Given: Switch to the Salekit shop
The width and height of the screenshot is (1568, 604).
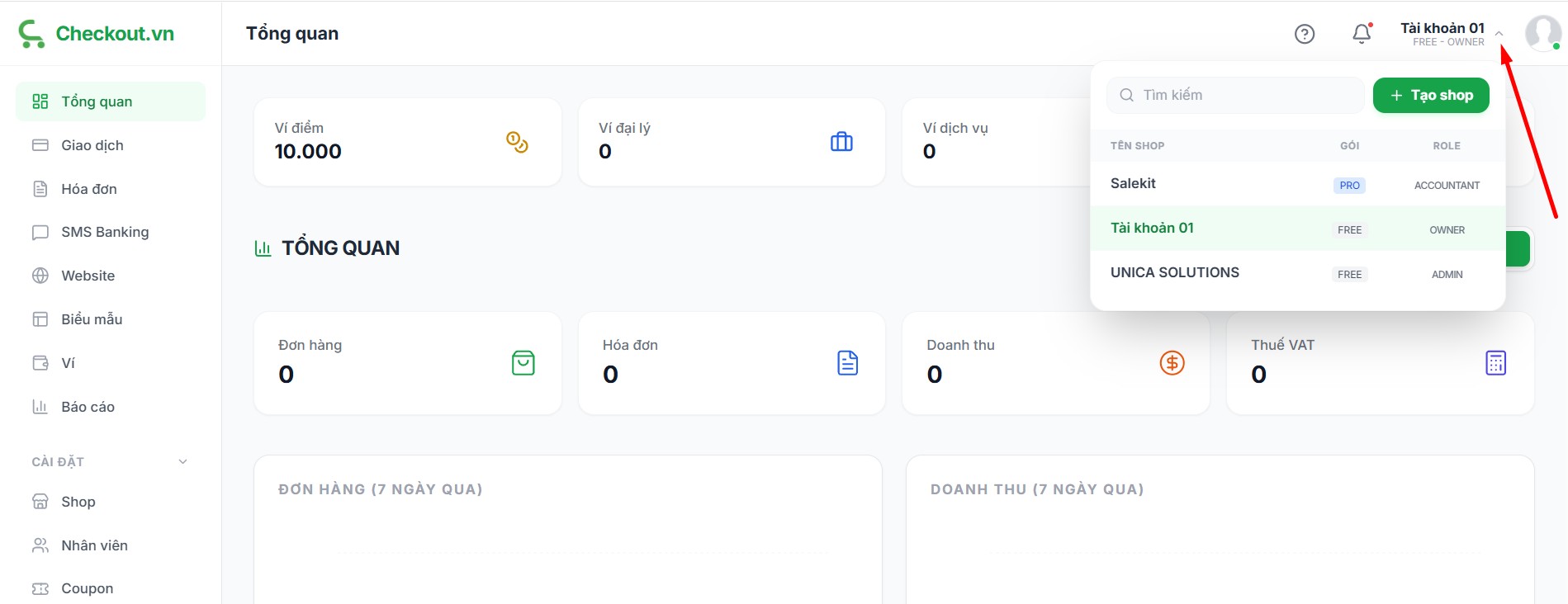Looking at the screenshot, I should coord(1133,184).
